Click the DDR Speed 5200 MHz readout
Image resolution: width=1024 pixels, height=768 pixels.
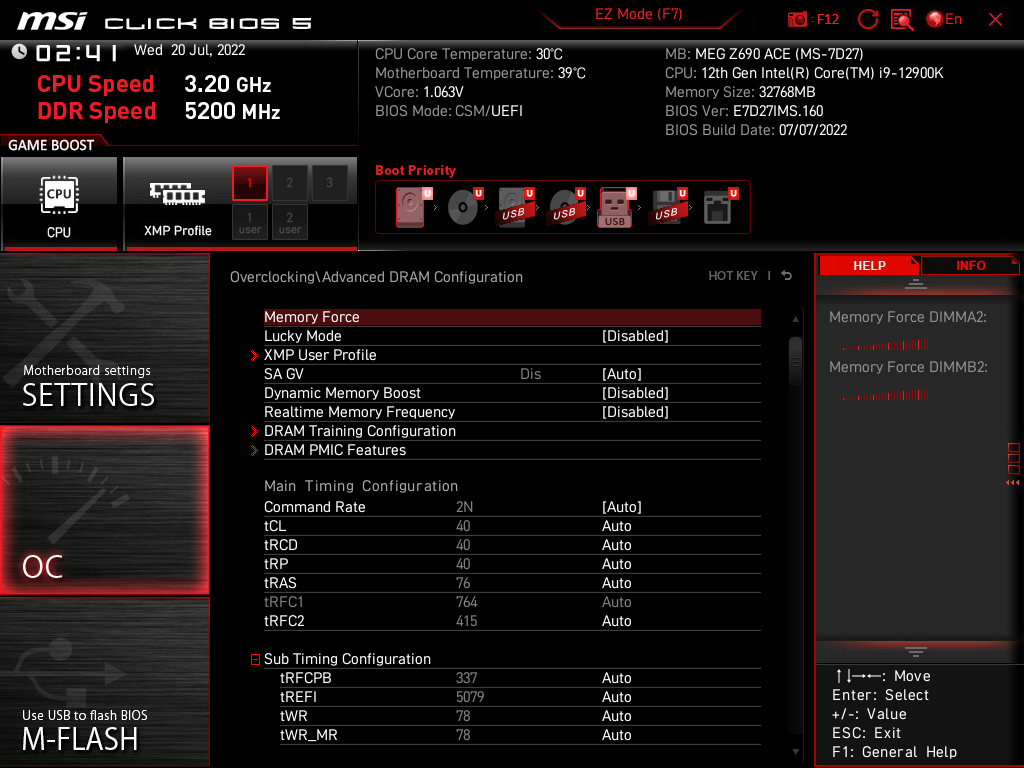click(x=232, y=111)
